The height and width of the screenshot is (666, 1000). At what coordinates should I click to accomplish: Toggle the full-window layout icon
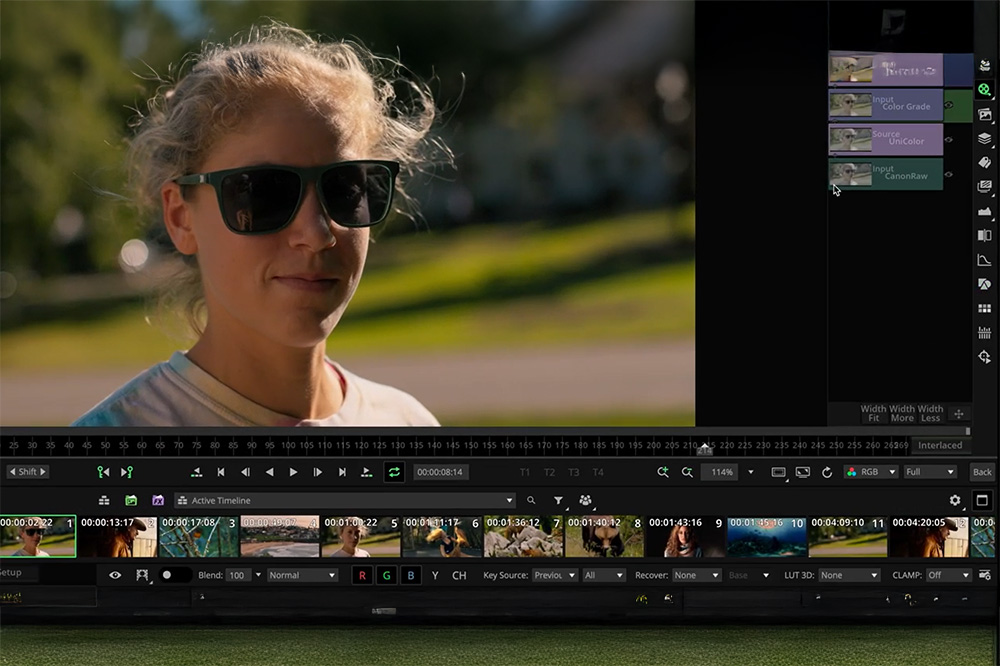[x=982, y=500]
